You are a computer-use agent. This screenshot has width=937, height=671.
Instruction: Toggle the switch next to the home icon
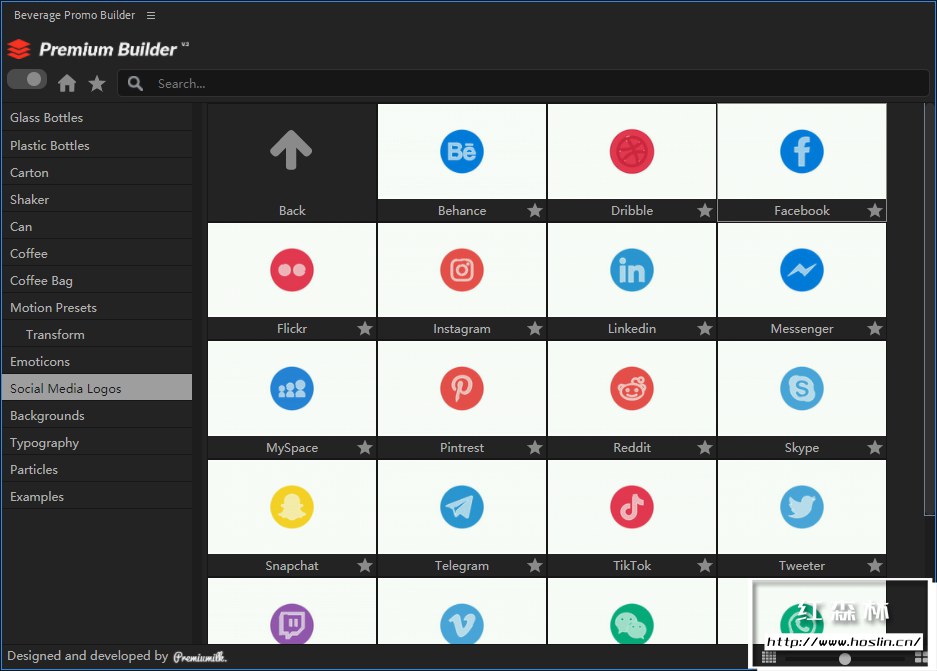[x=27, y=79]
